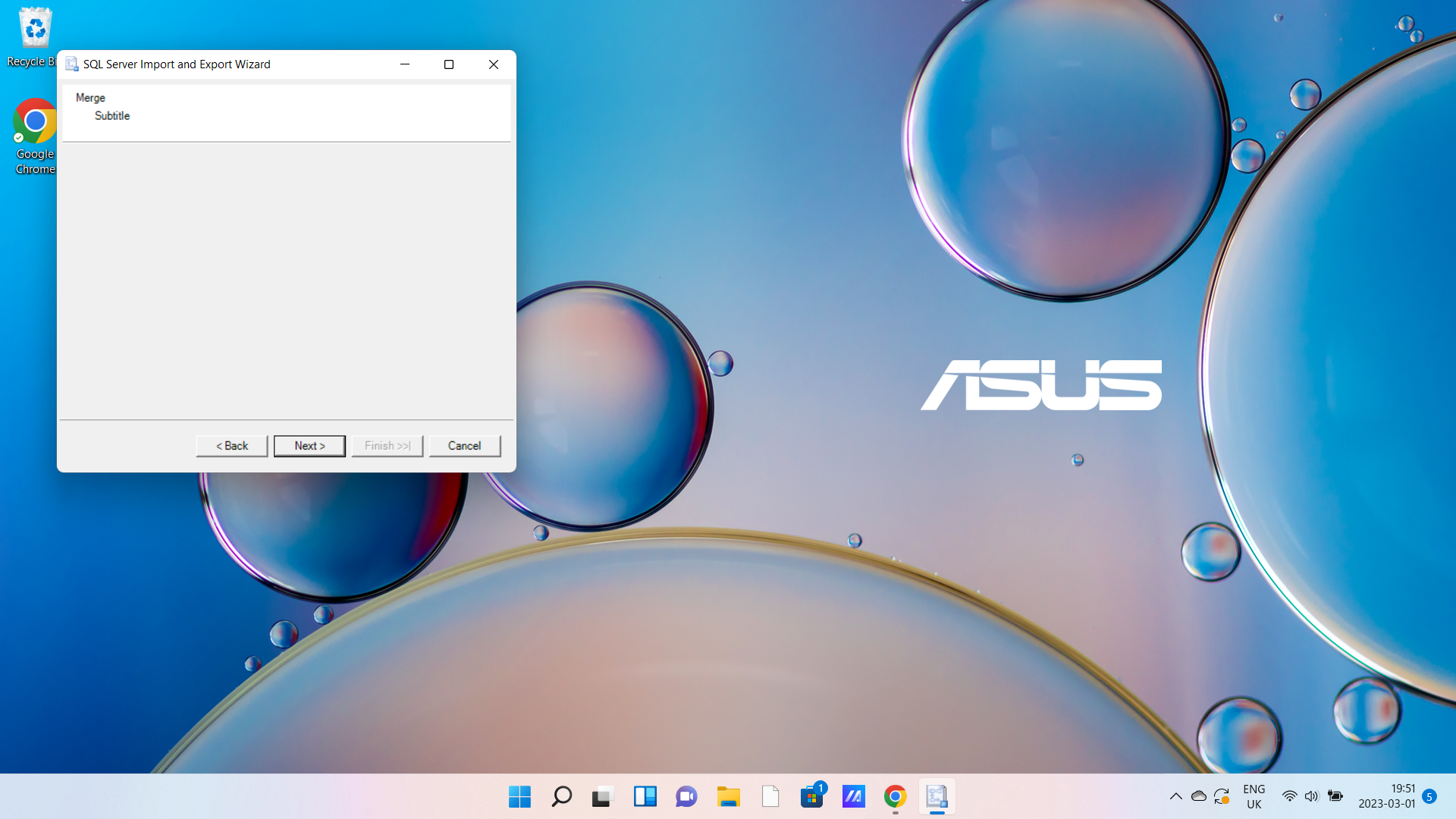Viewport: 1456px width, 819px height.
Task: Minimize the SQL Server wizard window
Action: coord(405,64)
